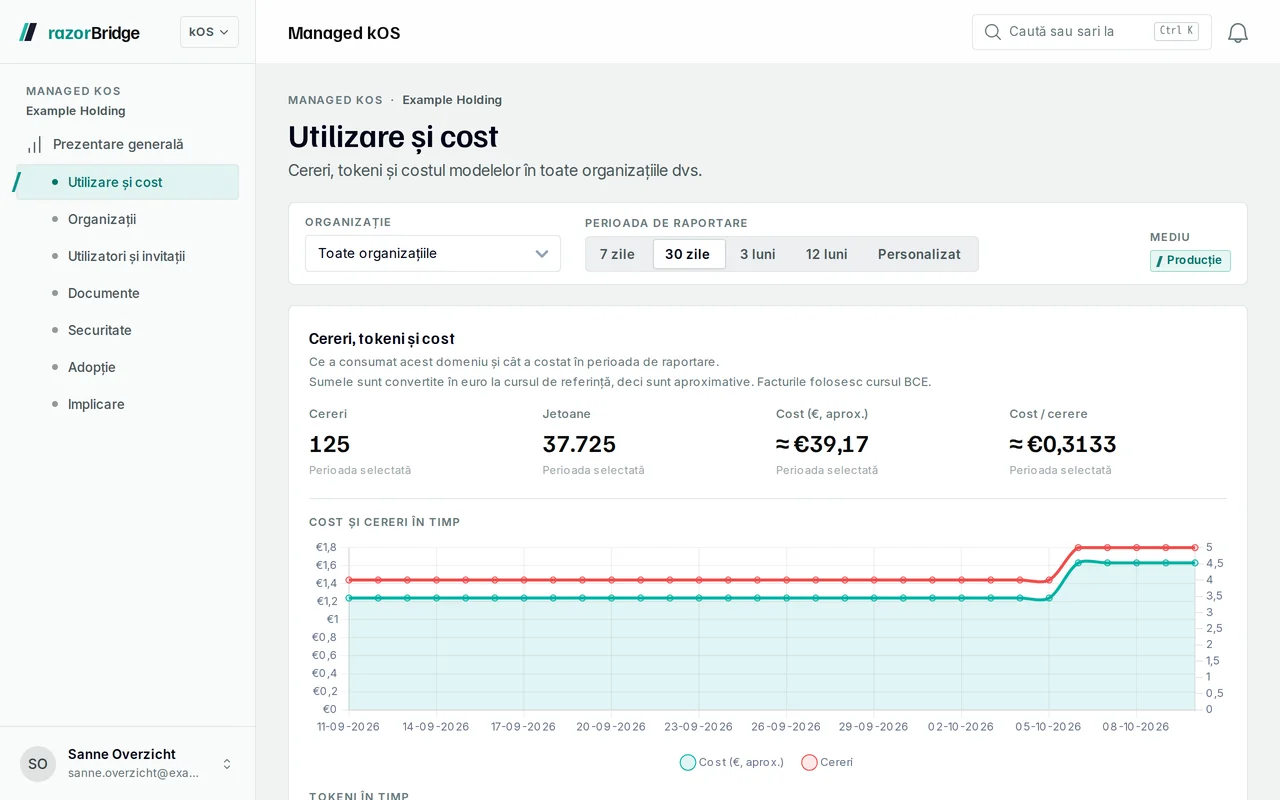The height and width of the screenshot is (800, 1280).
Task: Click the Prezentare generală chart icon
Action: pos(35,144)
